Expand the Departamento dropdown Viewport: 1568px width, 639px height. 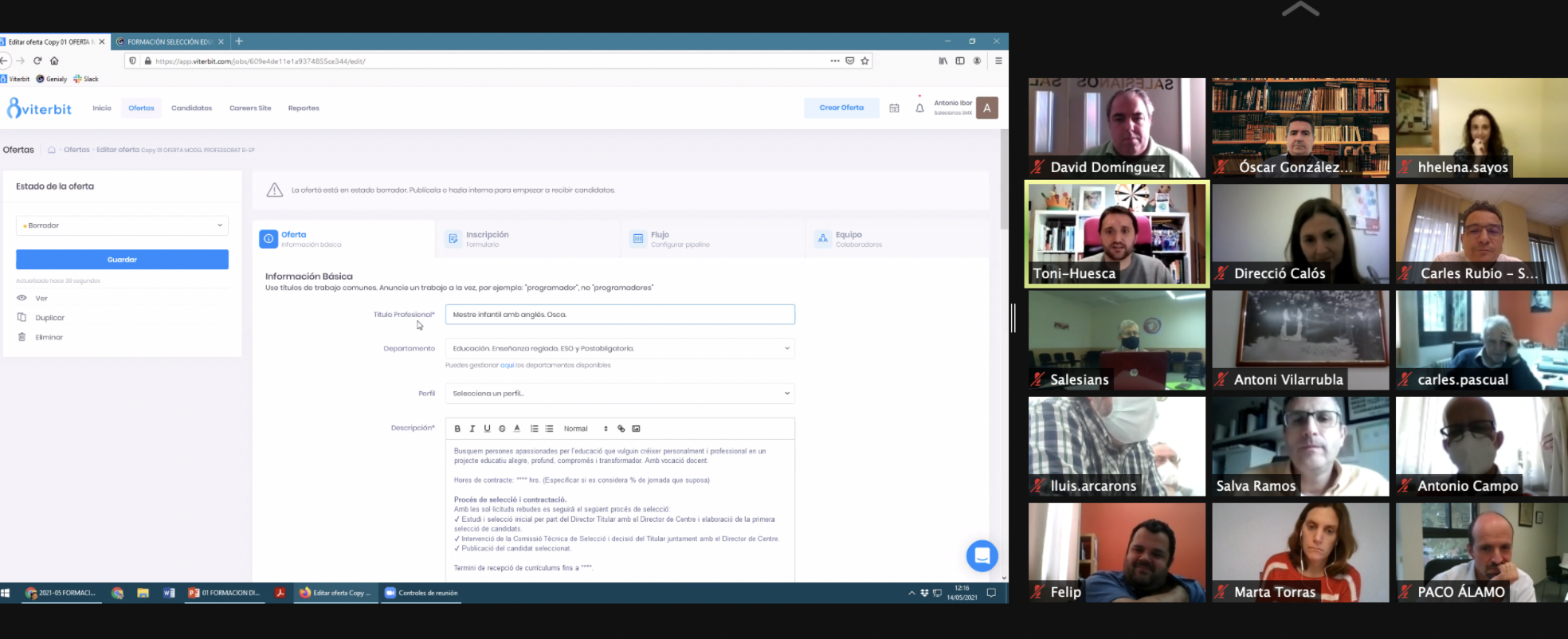(x=620, y=348)
